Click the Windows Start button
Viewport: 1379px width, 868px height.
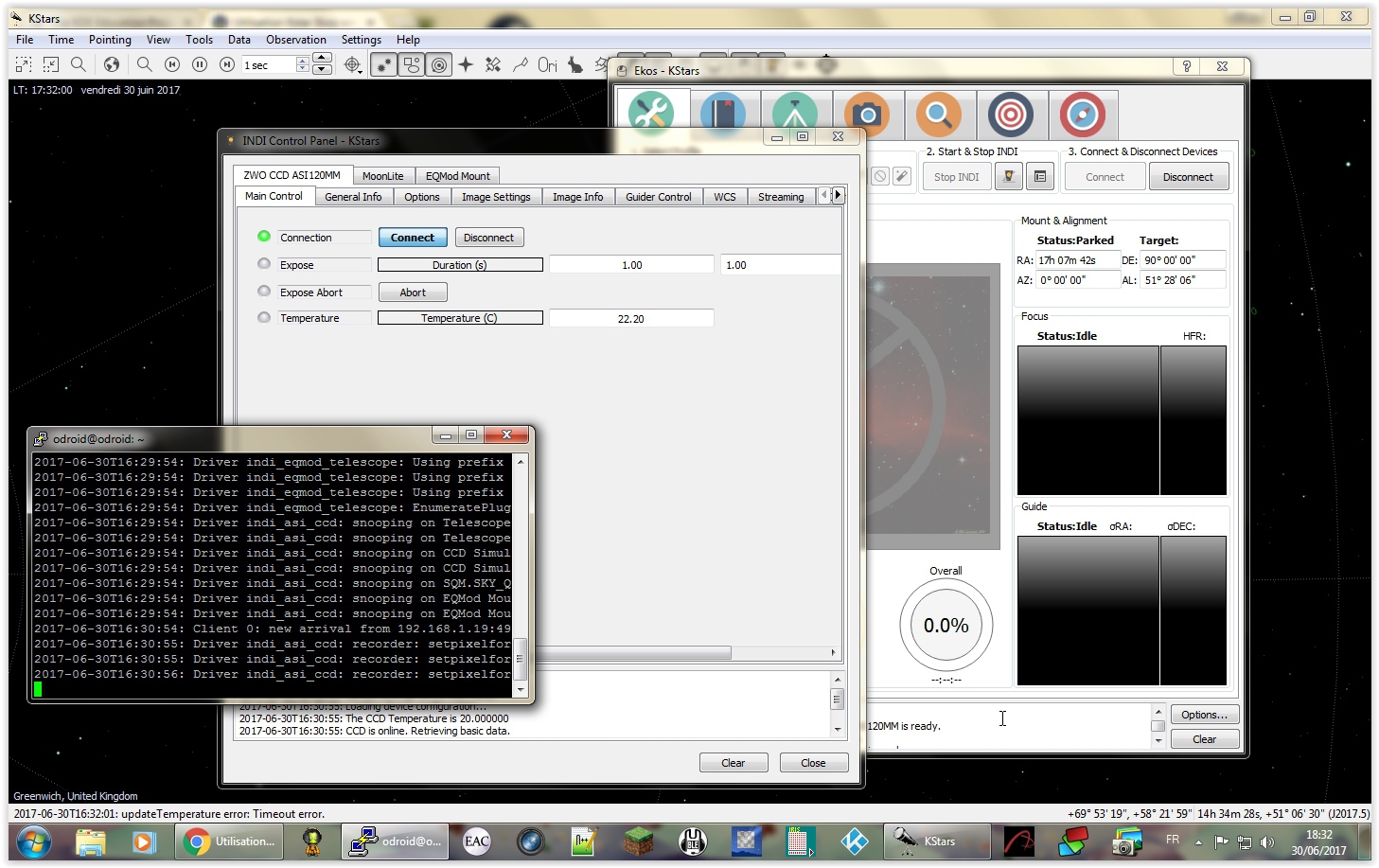pyautogui.click(x=34, y=841)
